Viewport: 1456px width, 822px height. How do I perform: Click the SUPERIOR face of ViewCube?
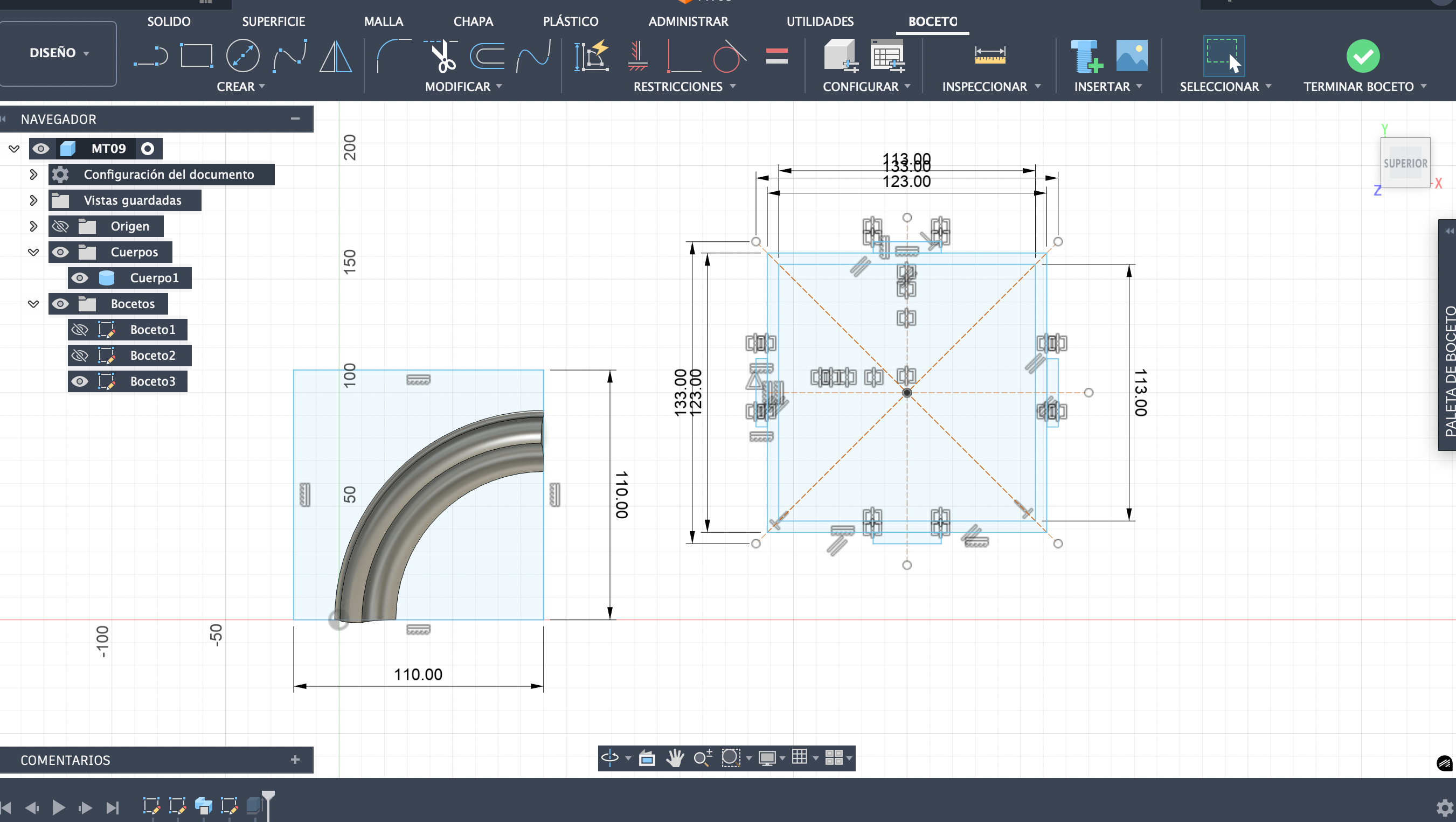pos(1405,163)
